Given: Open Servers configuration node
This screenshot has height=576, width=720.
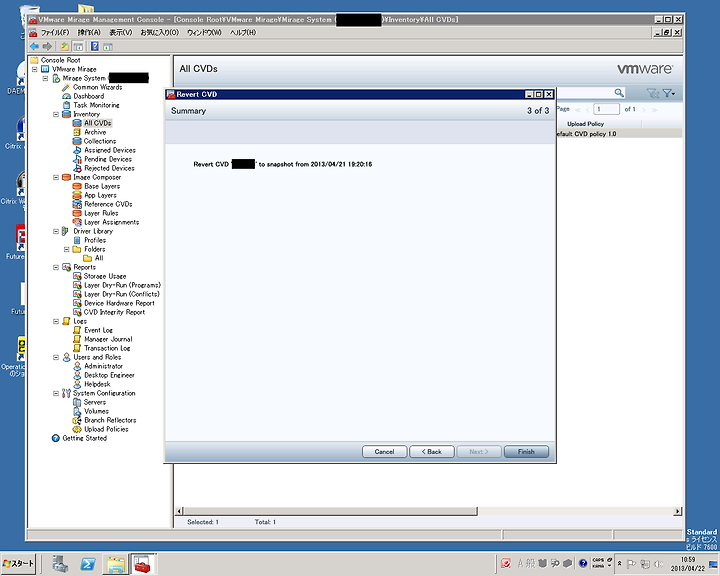Looking at the screenshot, I should [95, 402].
